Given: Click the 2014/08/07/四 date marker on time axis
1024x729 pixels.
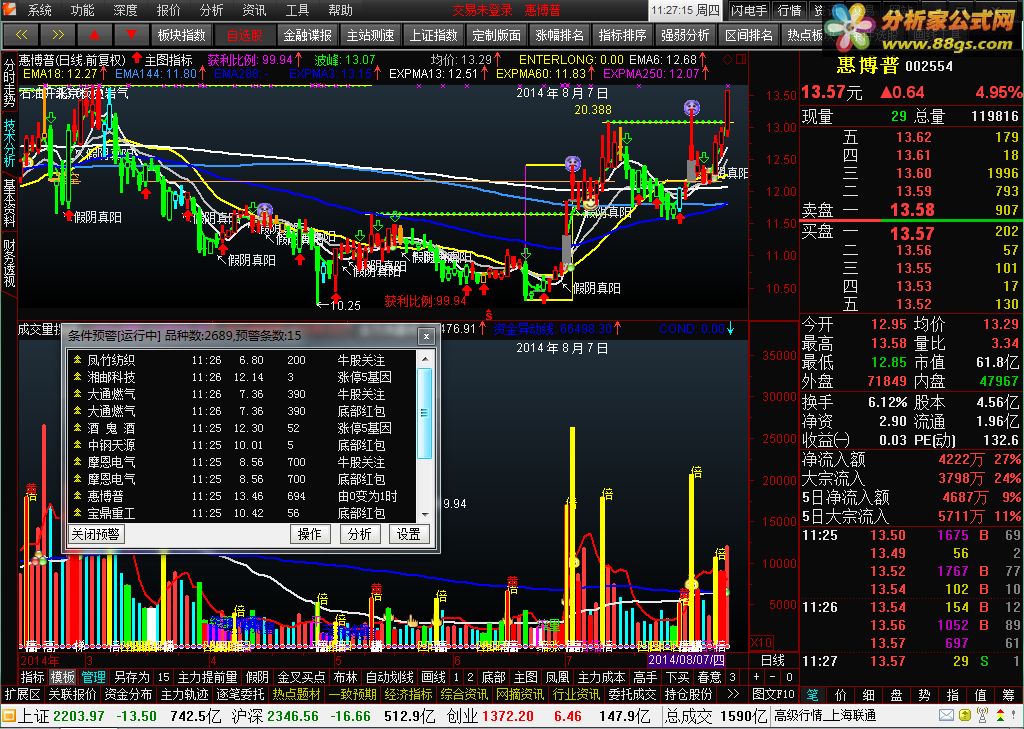Looking at the screenshot, I should coord(686,660).
